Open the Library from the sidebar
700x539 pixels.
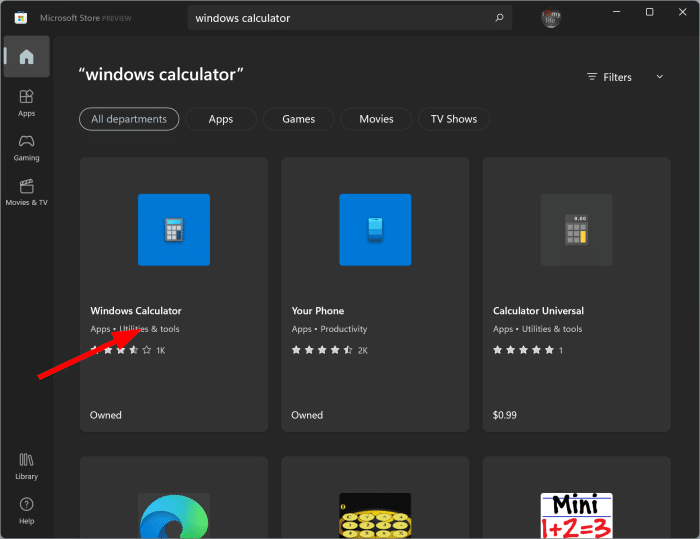[x=26, y=465]
